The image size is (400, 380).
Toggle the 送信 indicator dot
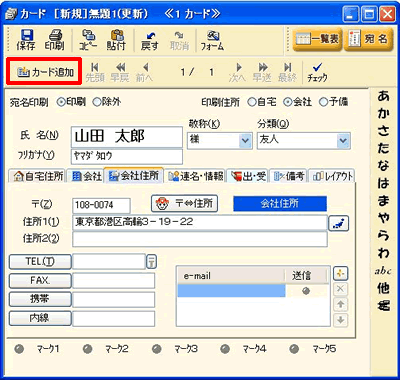pyautogui.click(x=306, y=291)
